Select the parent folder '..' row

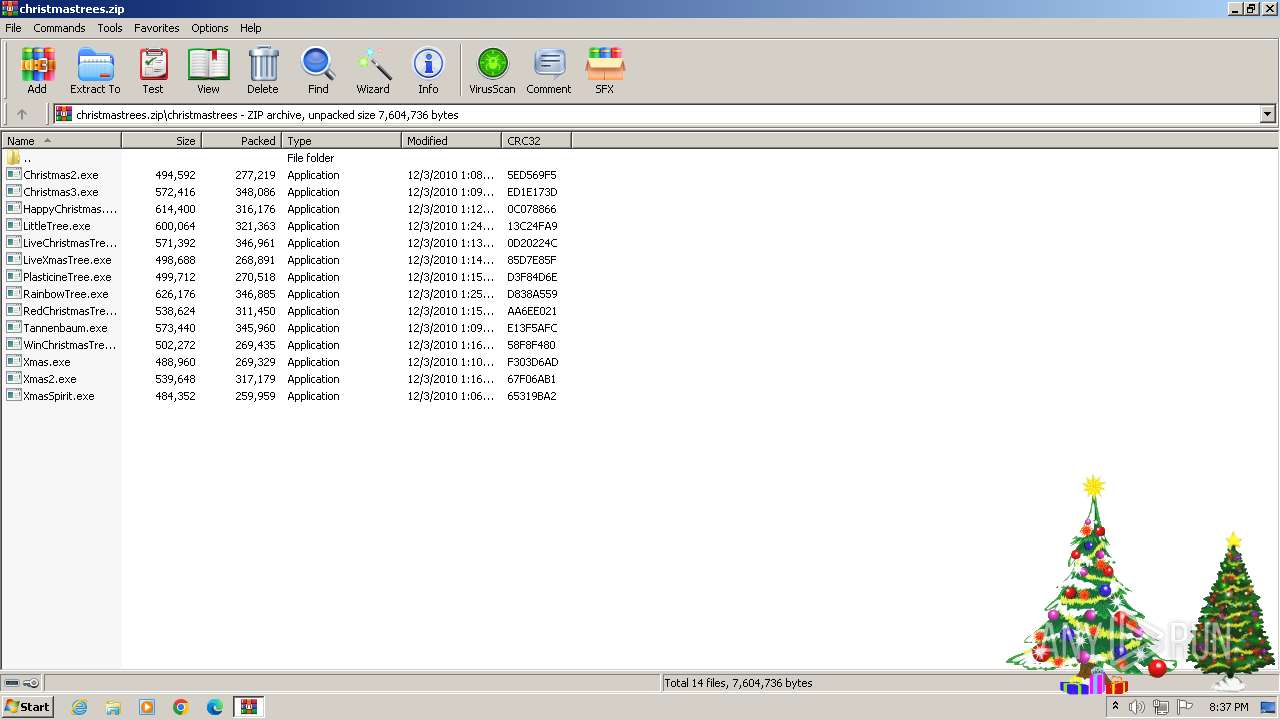(x=286, y=158)
